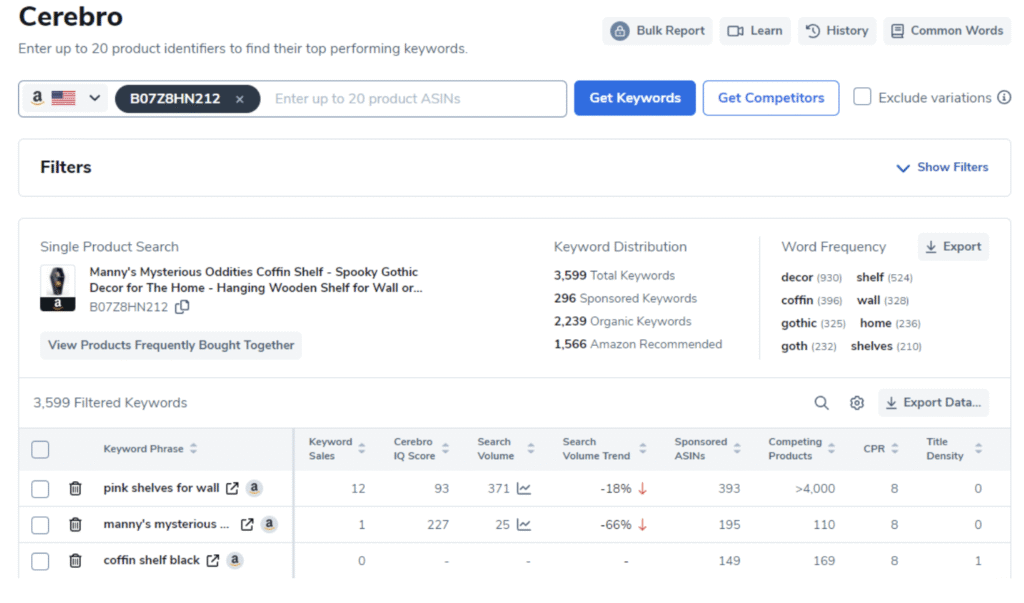Delete the 'manny's mysterious' keyword
This screenshot has width=1024, height=603.
click(76, 525)
